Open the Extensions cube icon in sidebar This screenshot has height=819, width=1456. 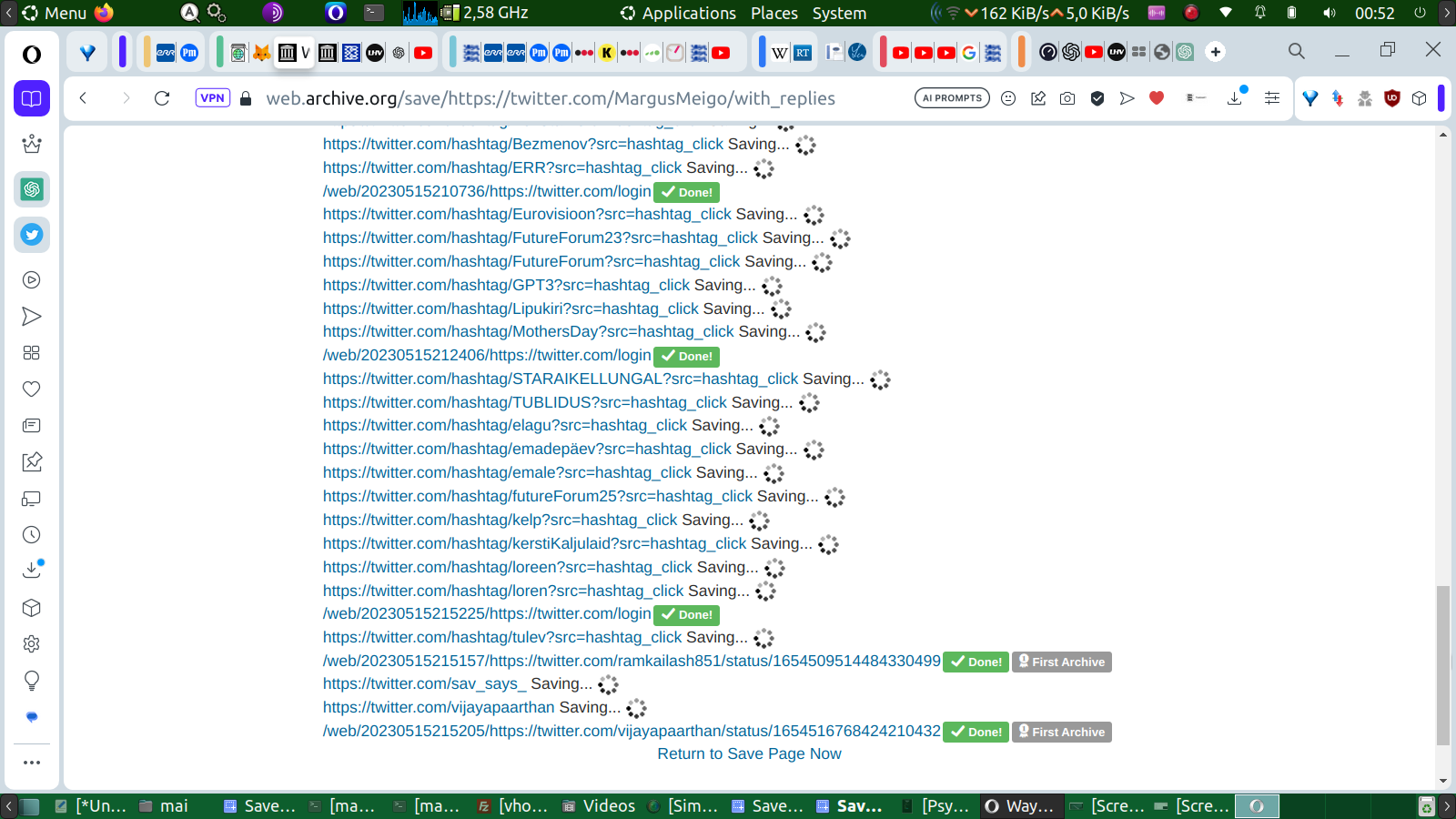pyautogui.click(x=32, y=608)
